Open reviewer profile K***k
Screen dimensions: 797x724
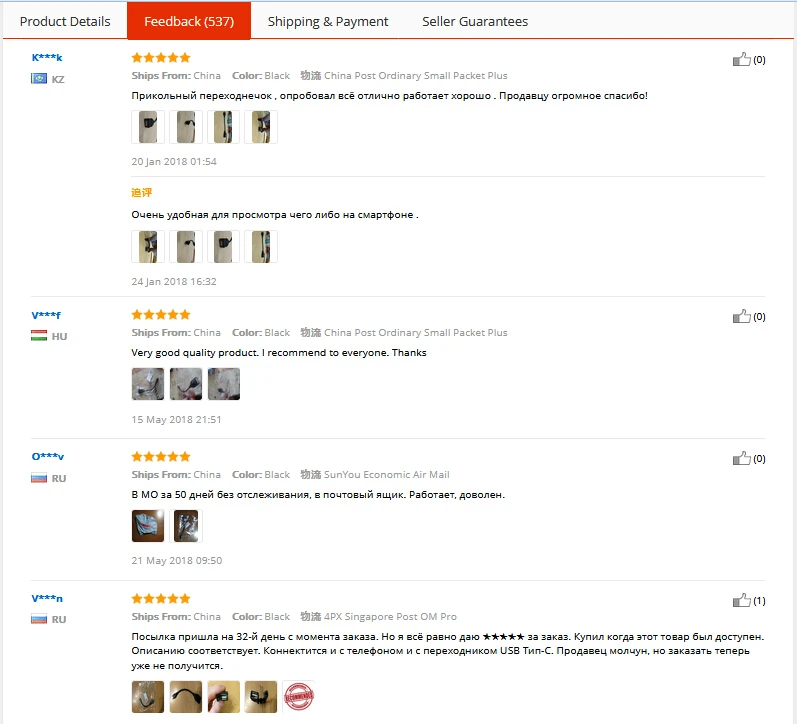[47, 57]
